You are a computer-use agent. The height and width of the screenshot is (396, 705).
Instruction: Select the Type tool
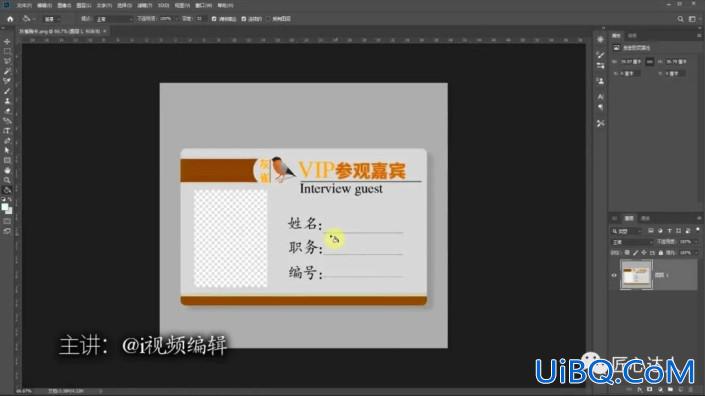(7, 130)
